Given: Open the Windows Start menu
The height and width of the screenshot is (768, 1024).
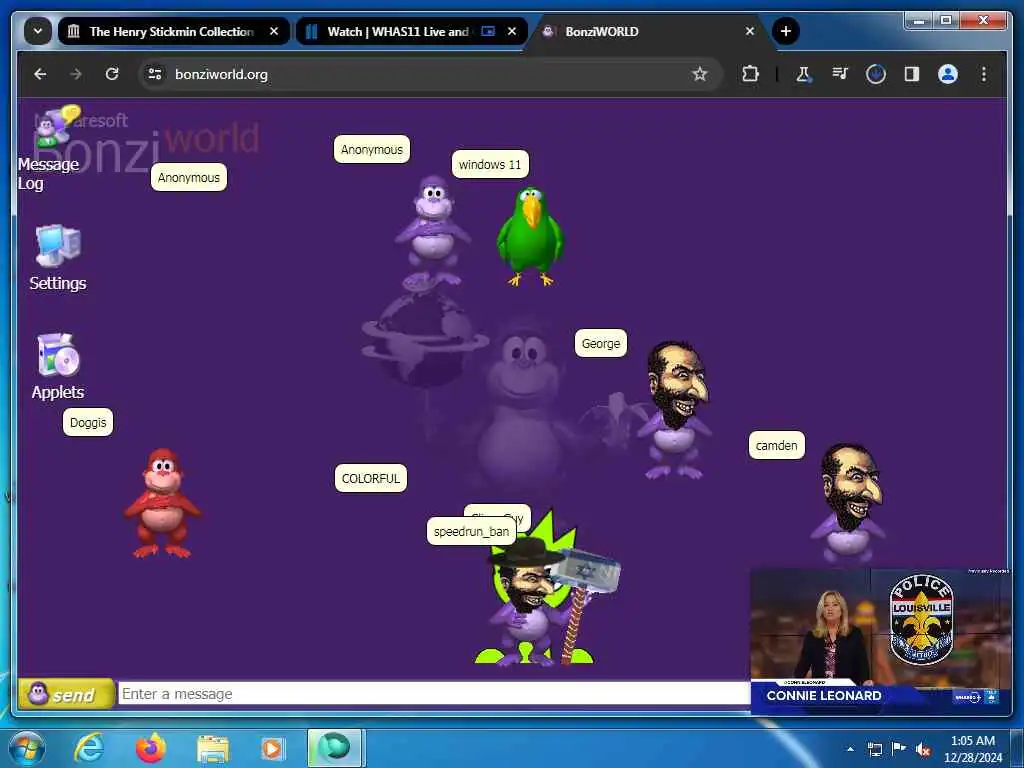Looking at the screenshot, I should coord(27,748).
